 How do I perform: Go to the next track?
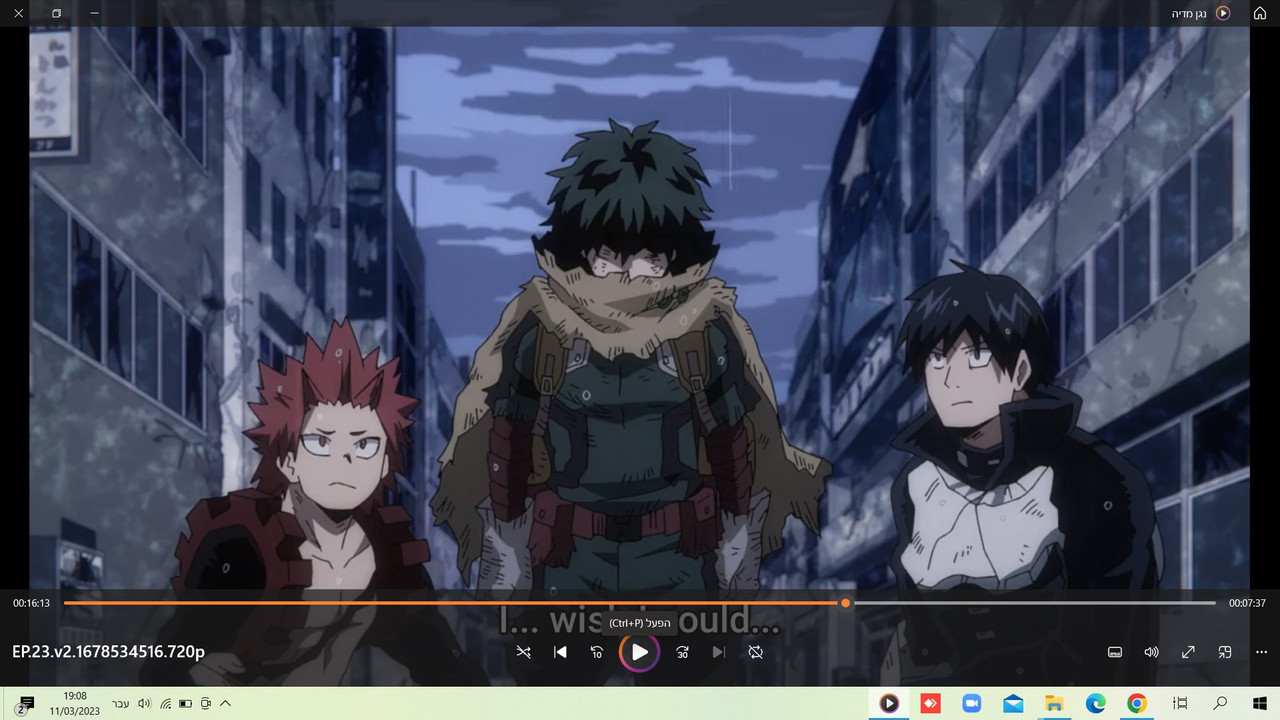click(x=718, y=652)
